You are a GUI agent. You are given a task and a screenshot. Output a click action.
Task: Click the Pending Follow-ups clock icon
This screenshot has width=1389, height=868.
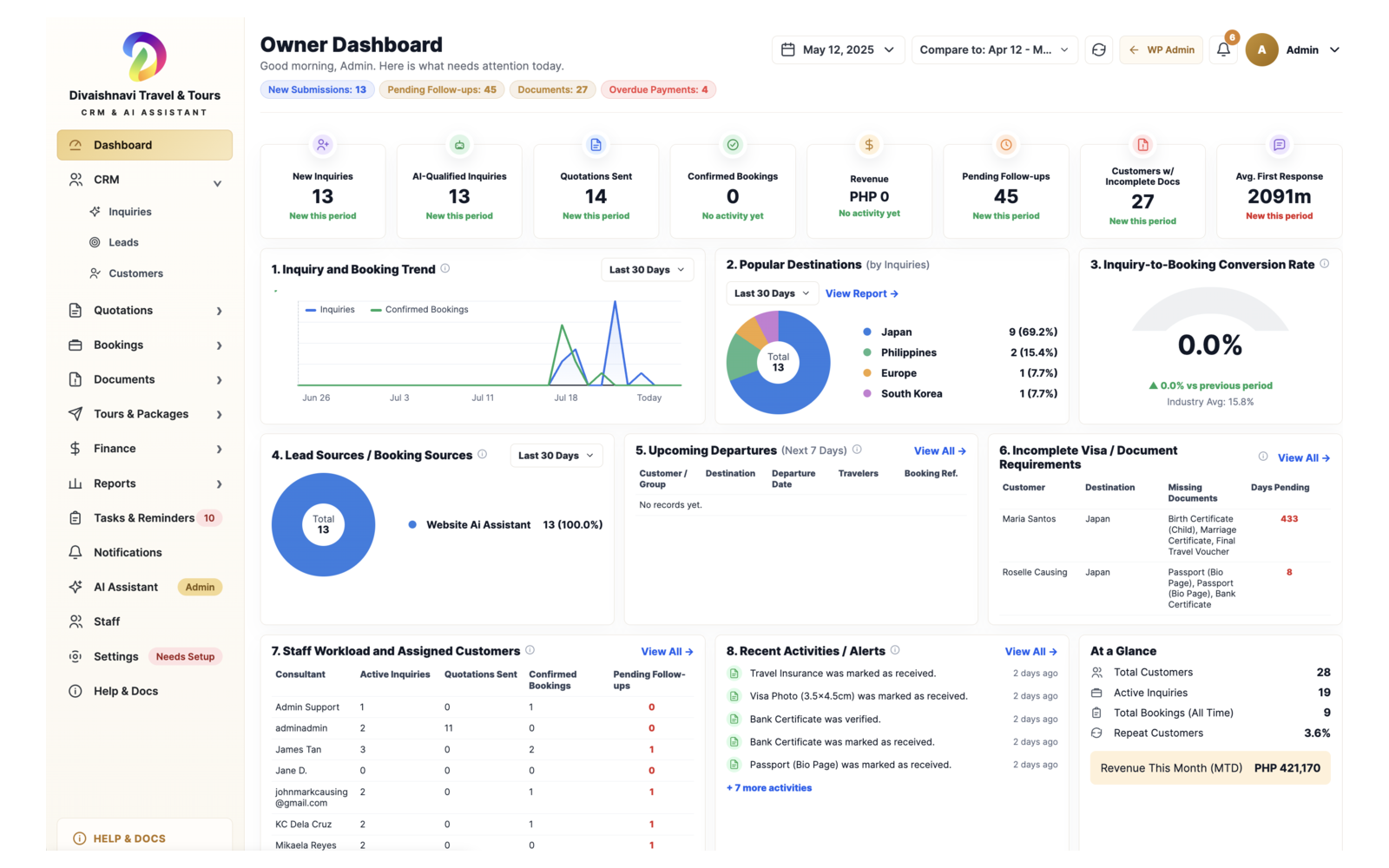(1006, 145)
